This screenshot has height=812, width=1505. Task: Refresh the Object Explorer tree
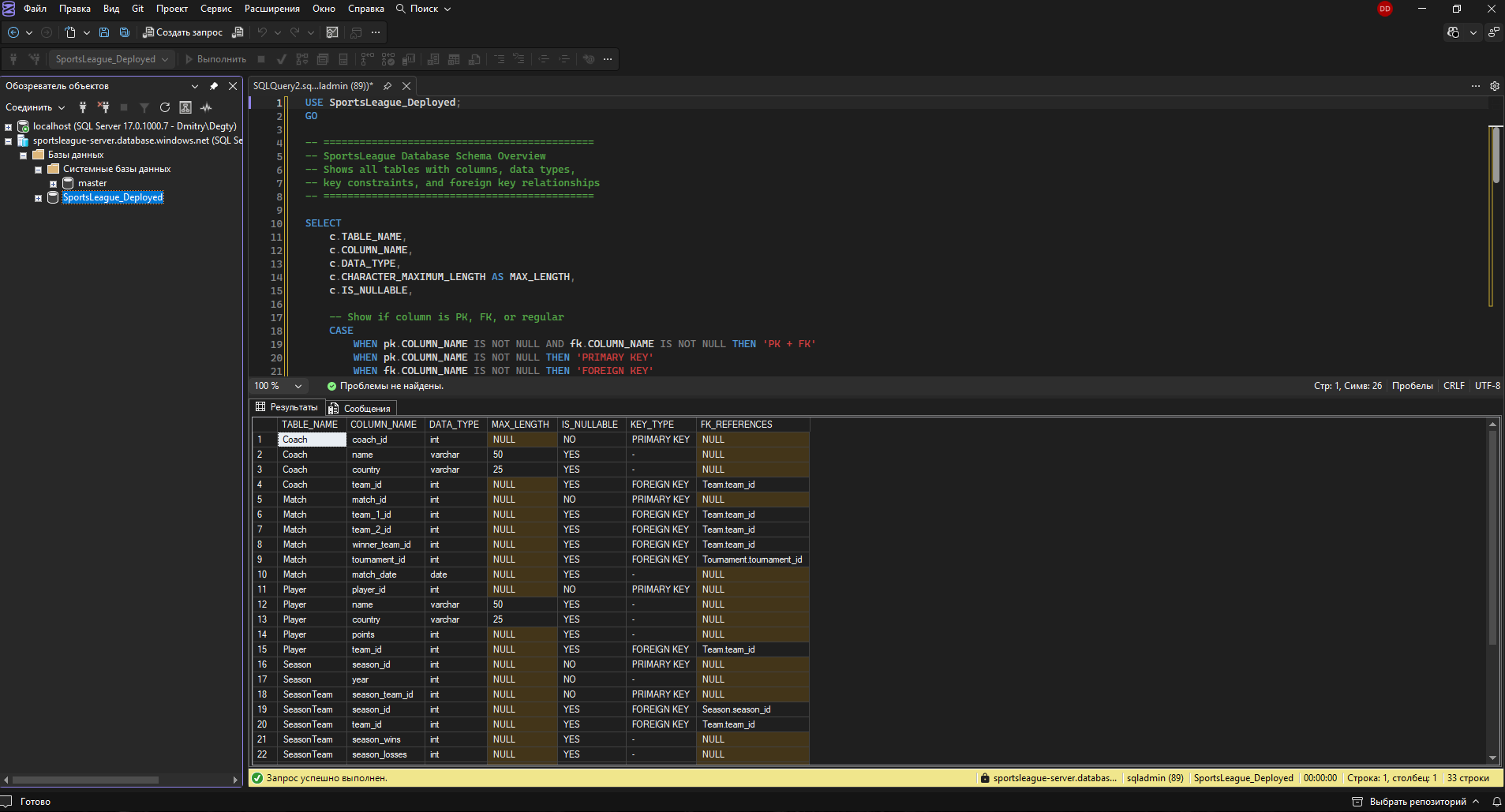pos(165,107)
